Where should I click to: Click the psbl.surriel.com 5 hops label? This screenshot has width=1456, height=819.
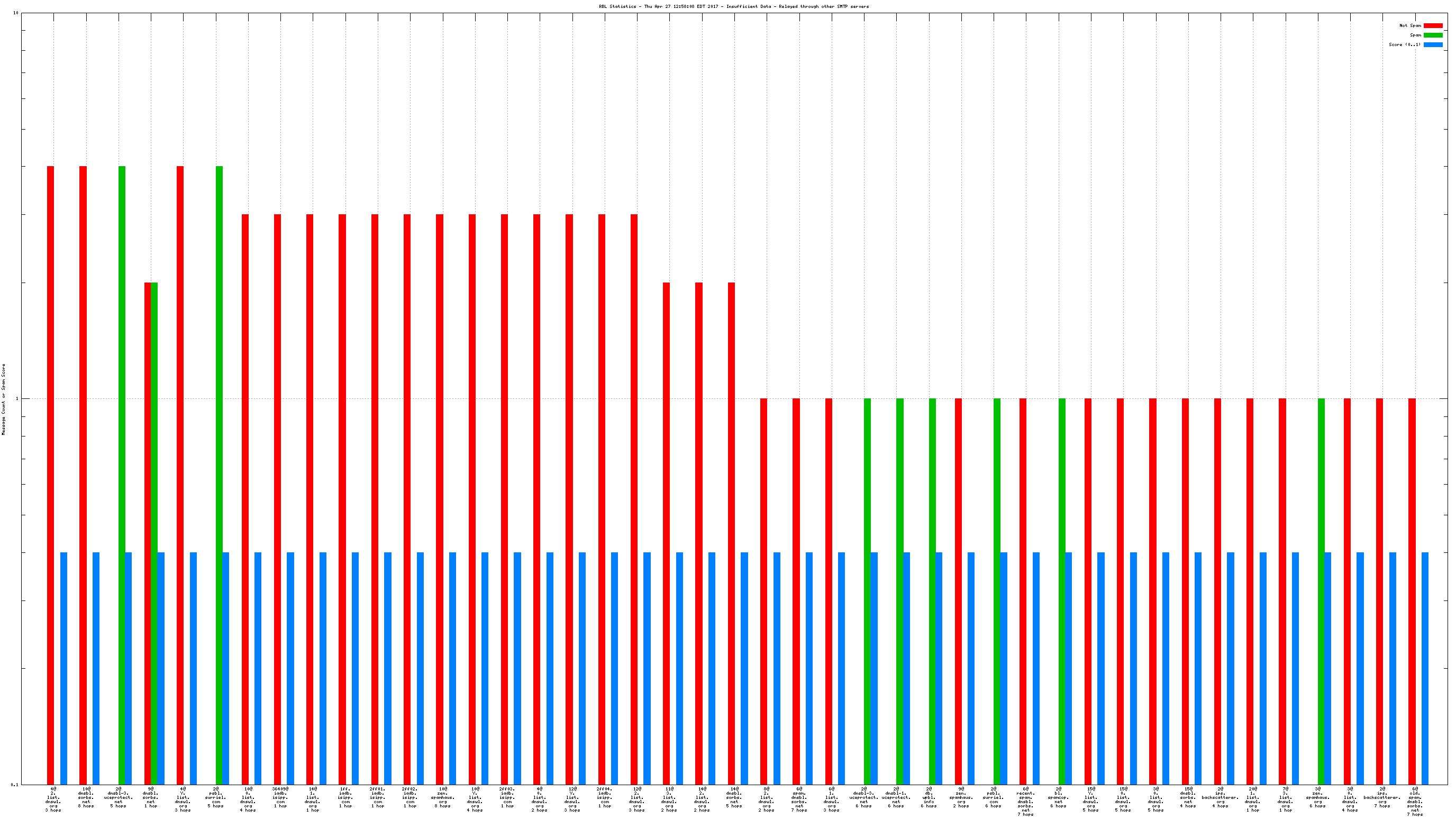215,797
